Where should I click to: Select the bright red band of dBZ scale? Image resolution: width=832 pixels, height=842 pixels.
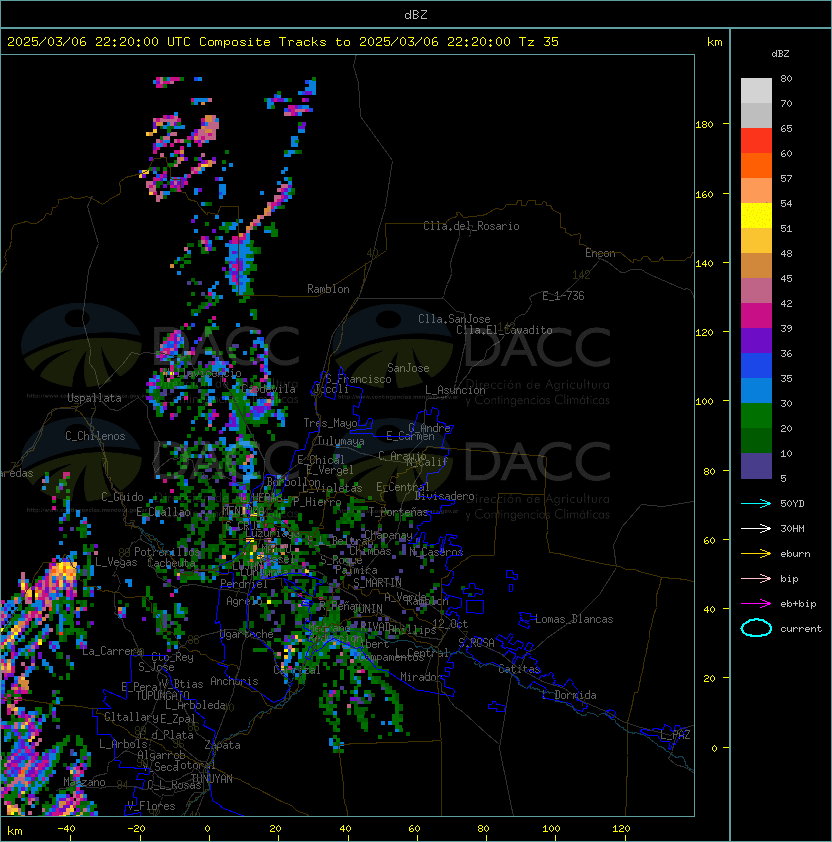tap(756, 141)
